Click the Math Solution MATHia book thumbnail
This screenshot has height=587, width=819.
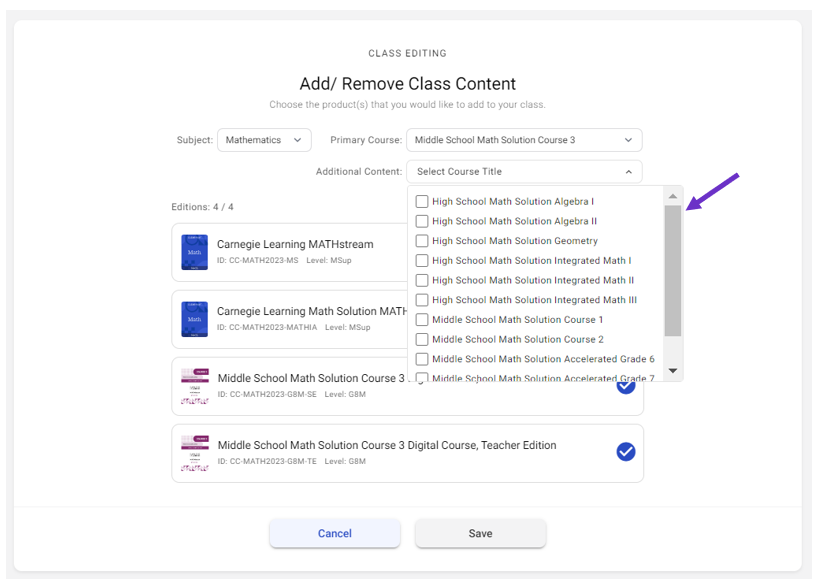[x=194, y=319]
